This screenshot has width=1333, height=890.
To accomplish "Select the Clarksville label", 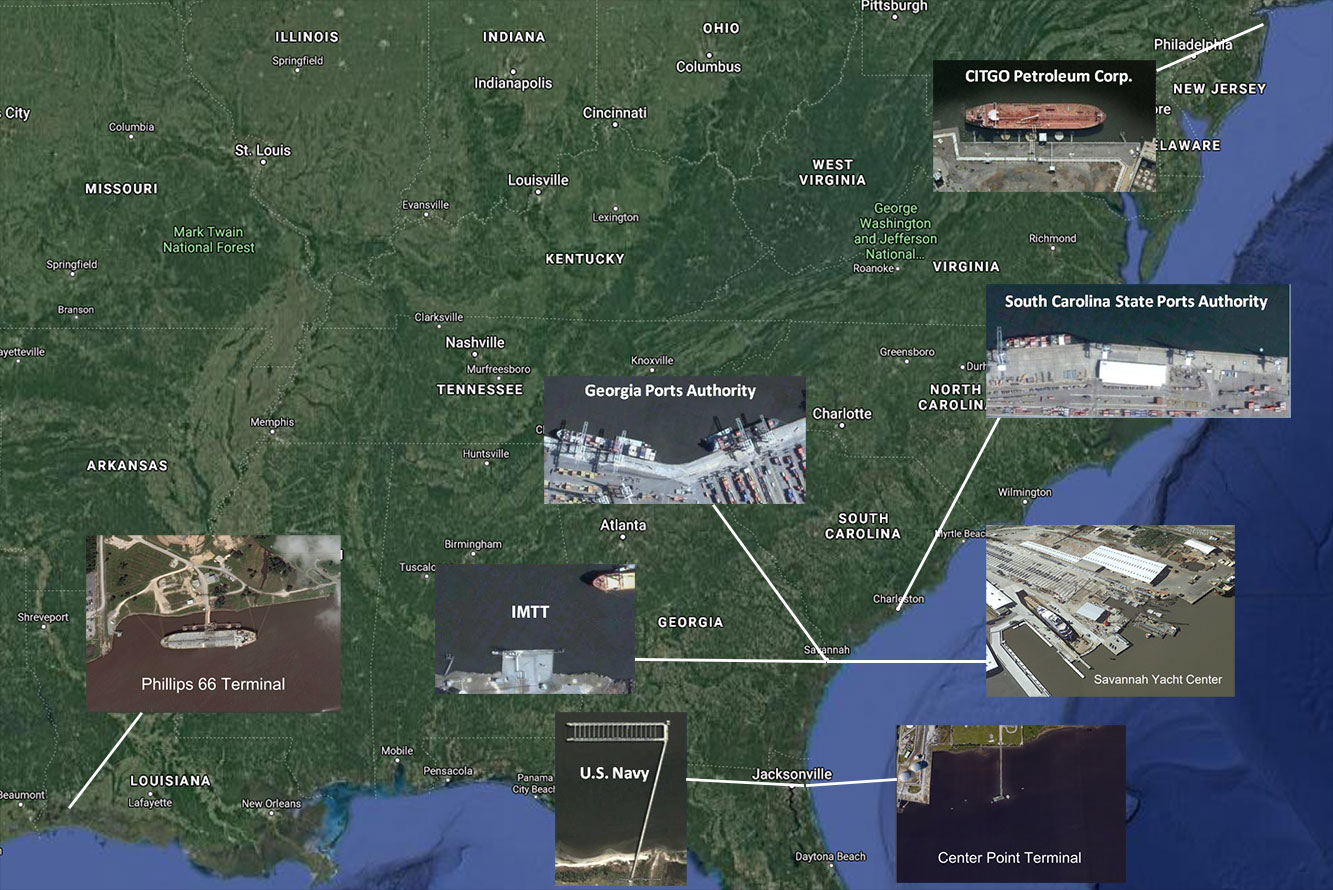I will tap(439, 317).
